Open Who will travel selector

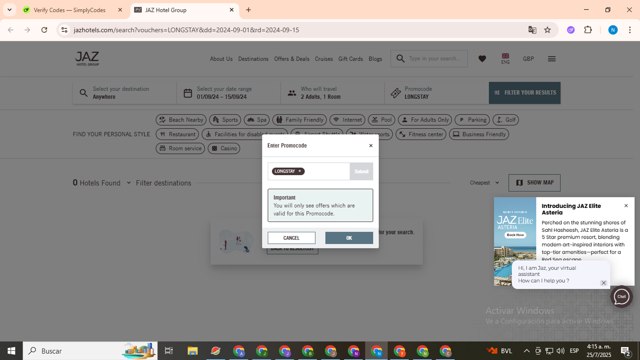pyautogui.click(x=333, y=93)
